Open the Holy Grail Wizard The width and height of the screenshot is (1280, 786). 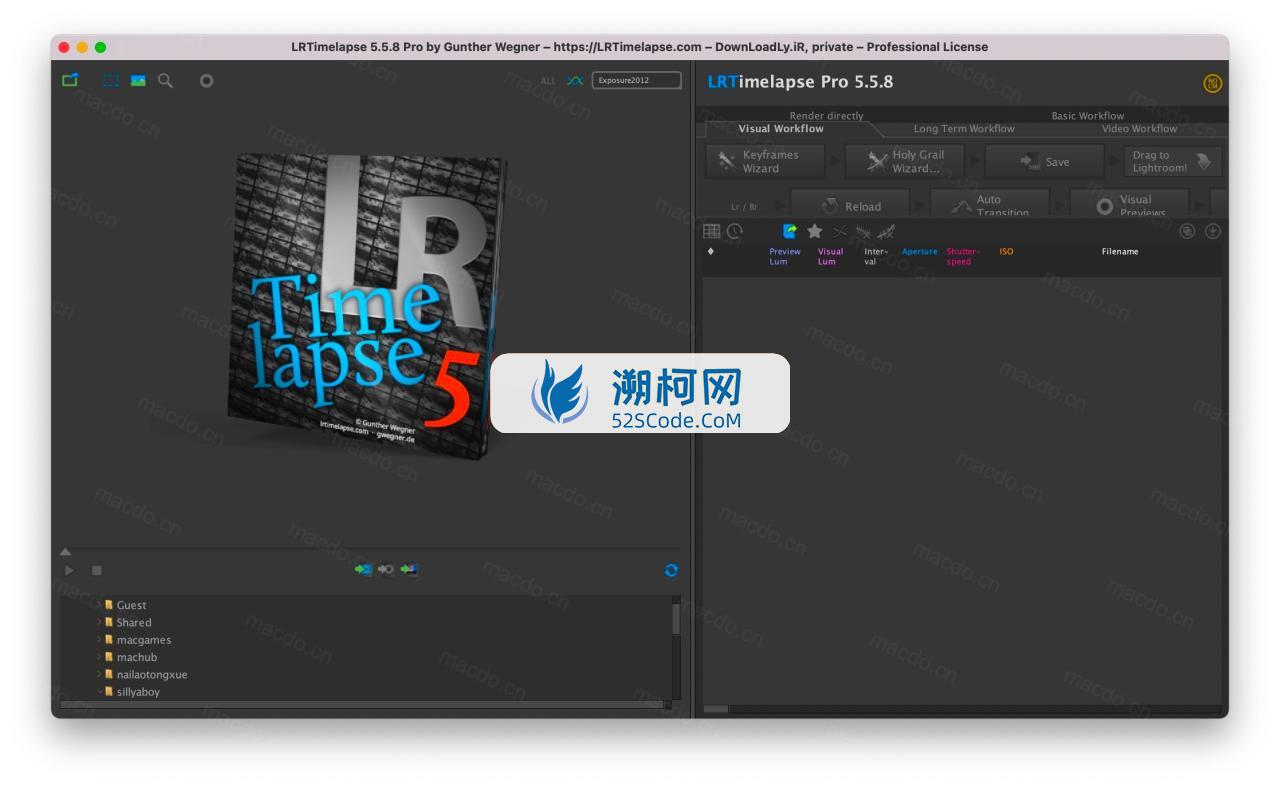(905, 161)
